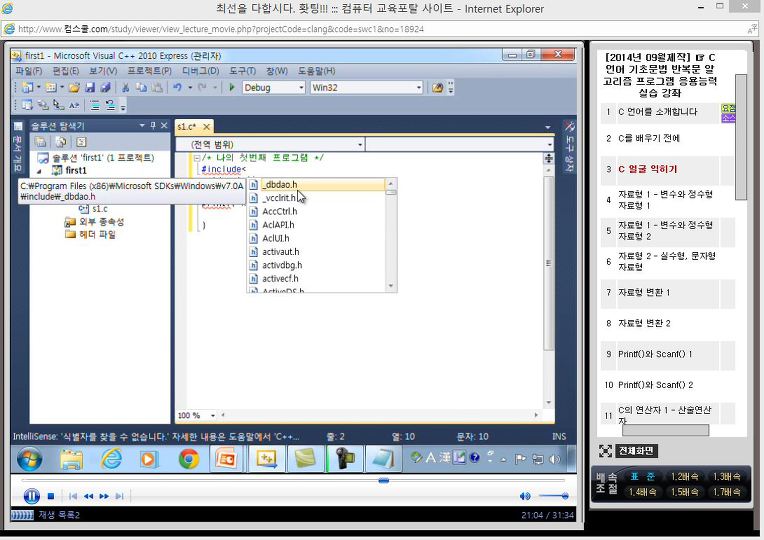Screen dimensions: 764x540
Task: Open lecture 7 자료형 변환 1
Action: pyautogui.click(x=644, y=292)
